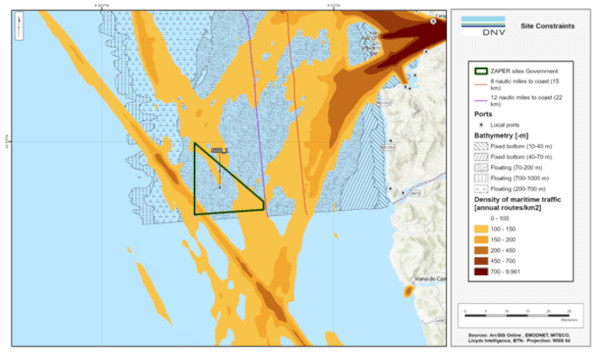
Task: Click the 'Viana do Castelo' map label
Action: pos(430,279)
